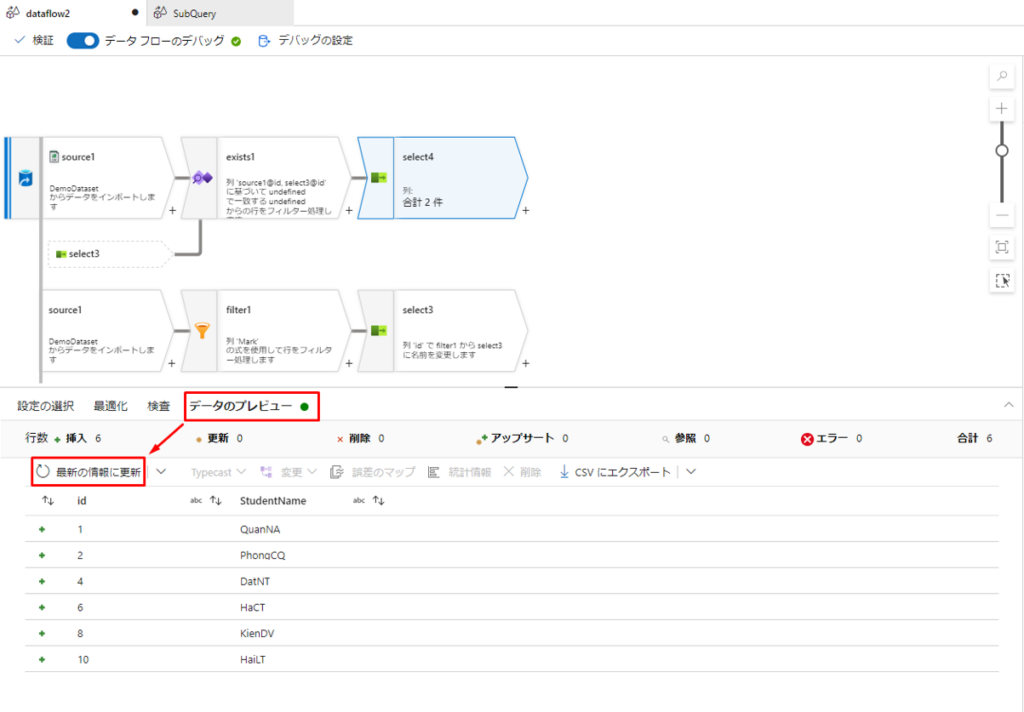Select the HaiLT row
1024x712 pixels.
(x=512, y=660)
